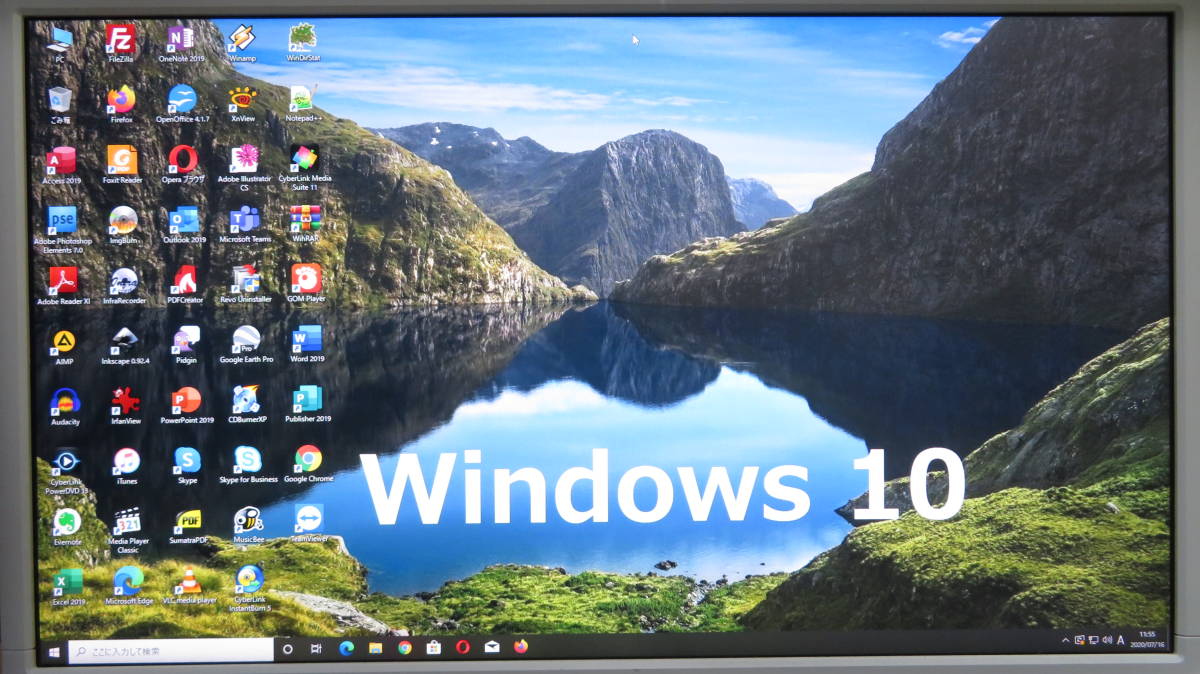Select the Foxit Reader icon
Viewport: 1200px width, 674px height.
pos(122,164)
